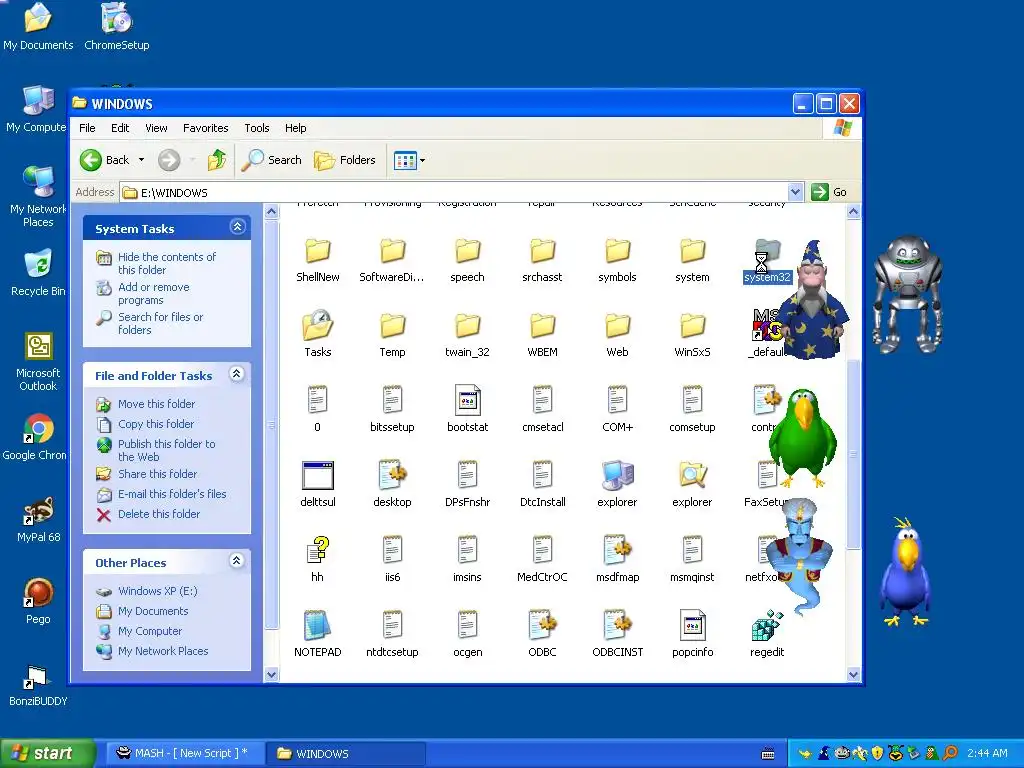Click the Up folder toolbar icon
This screenshot has height=768, width=1024.
[217, 160]
